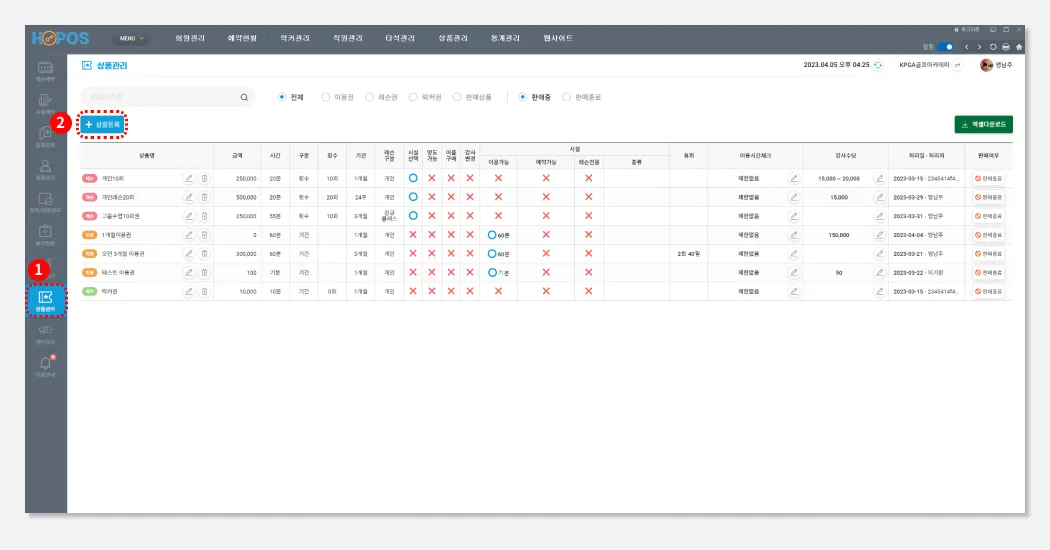Click the reload icon in the top bar
Screen dimensions: 1050x550
click(x=993, y=47)
